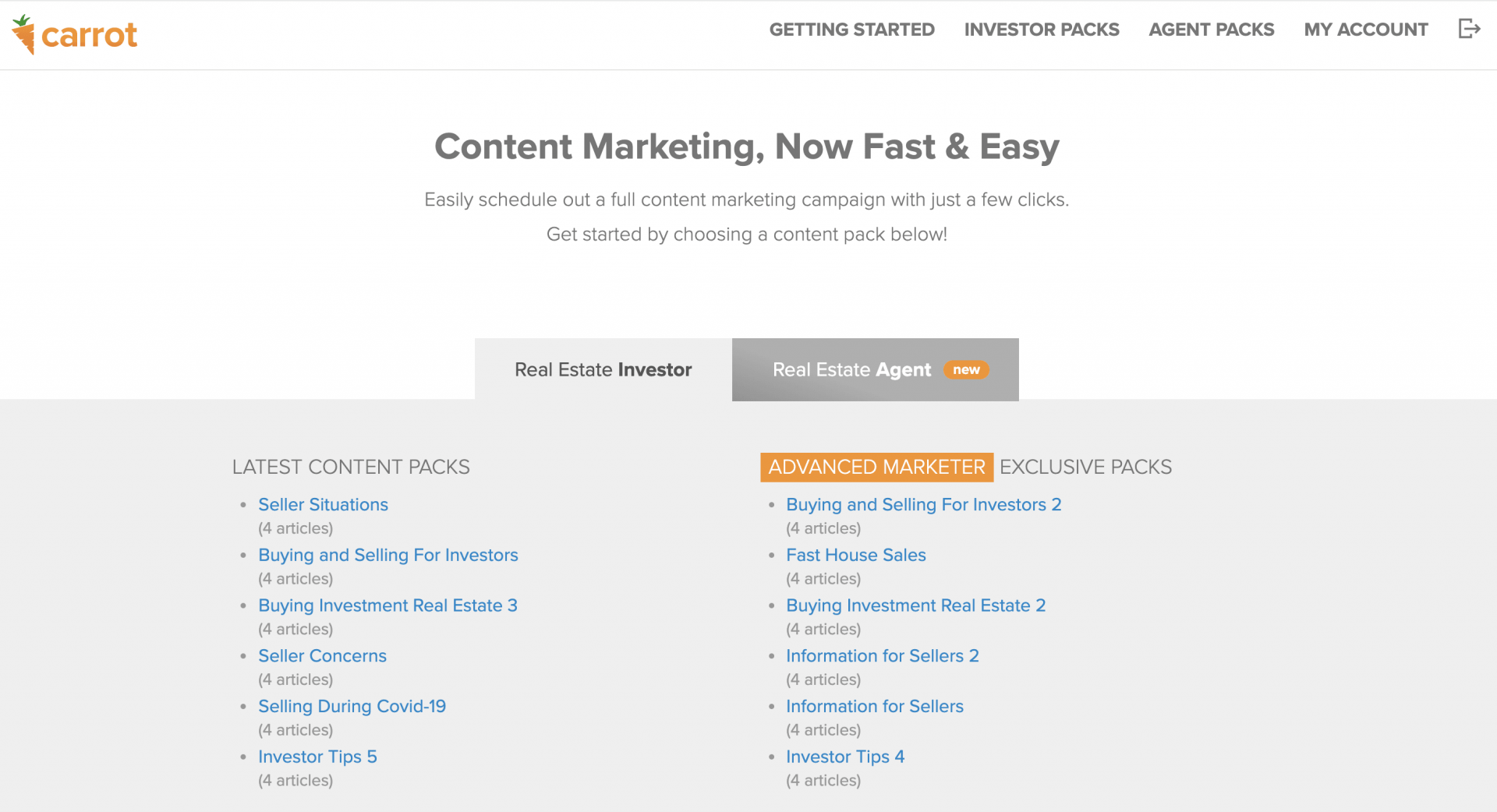This screenshot has width=1497, height=812.
Task: Open the Fast House Sales pack
Action: pos(855,556)
